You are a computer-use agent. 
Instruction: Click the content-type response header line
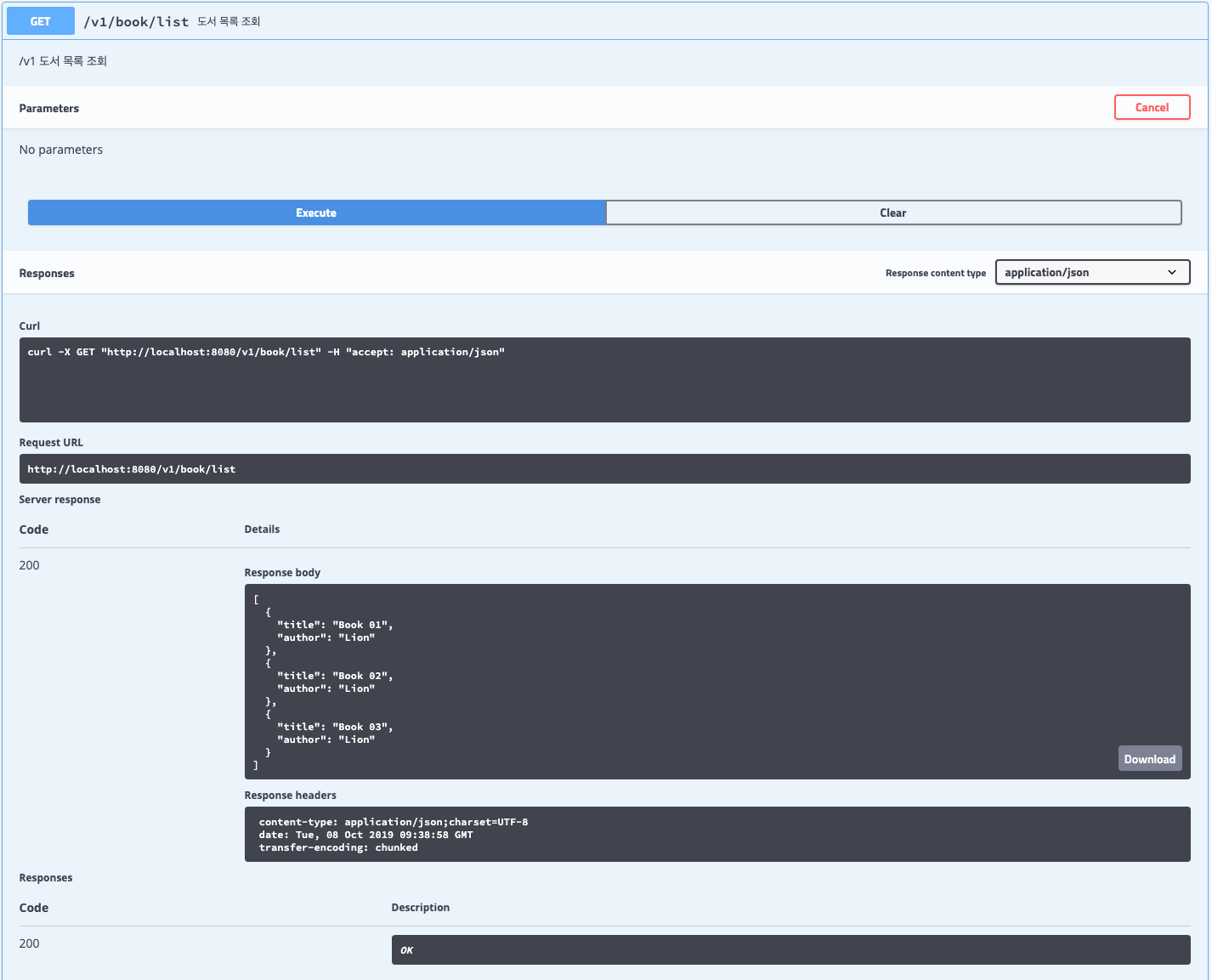[x=394, y=822]
